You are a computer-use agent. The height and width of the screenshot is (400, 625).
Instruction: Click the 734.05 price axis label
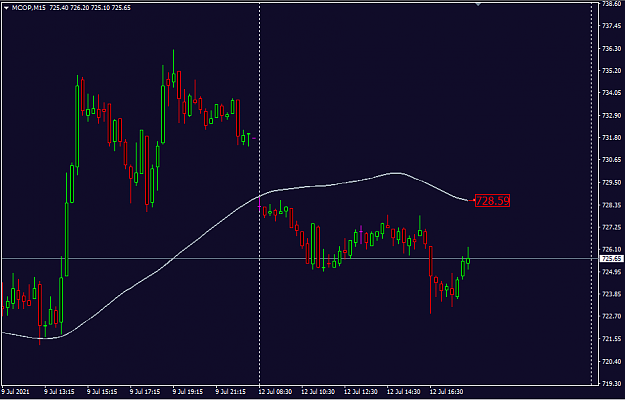612,92
